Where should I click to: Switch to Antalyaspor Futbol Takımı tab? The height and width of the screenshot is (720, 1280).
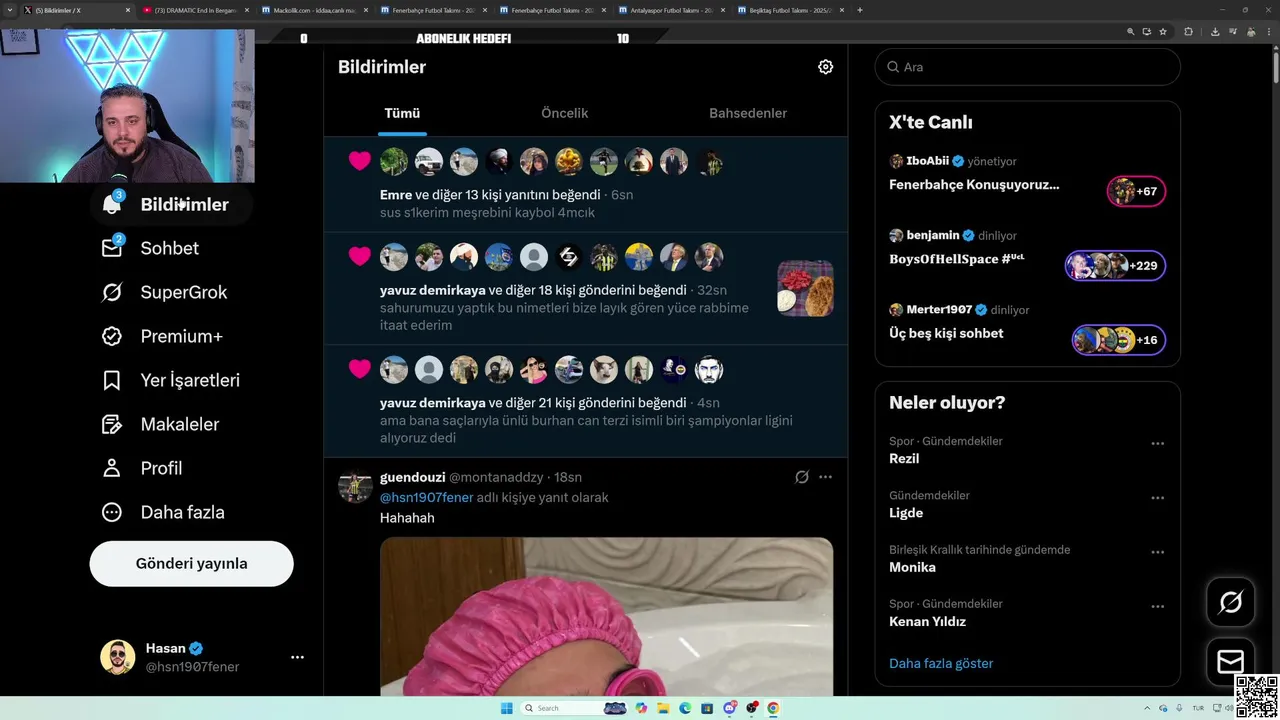point(671,10)
